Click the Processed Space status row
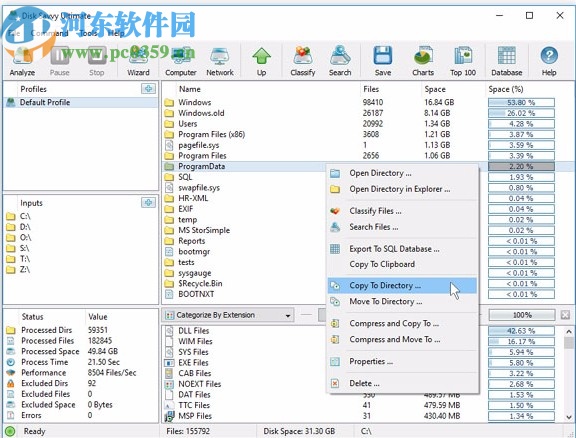This screenshot has height=438, width=576. tap(81, 351)
